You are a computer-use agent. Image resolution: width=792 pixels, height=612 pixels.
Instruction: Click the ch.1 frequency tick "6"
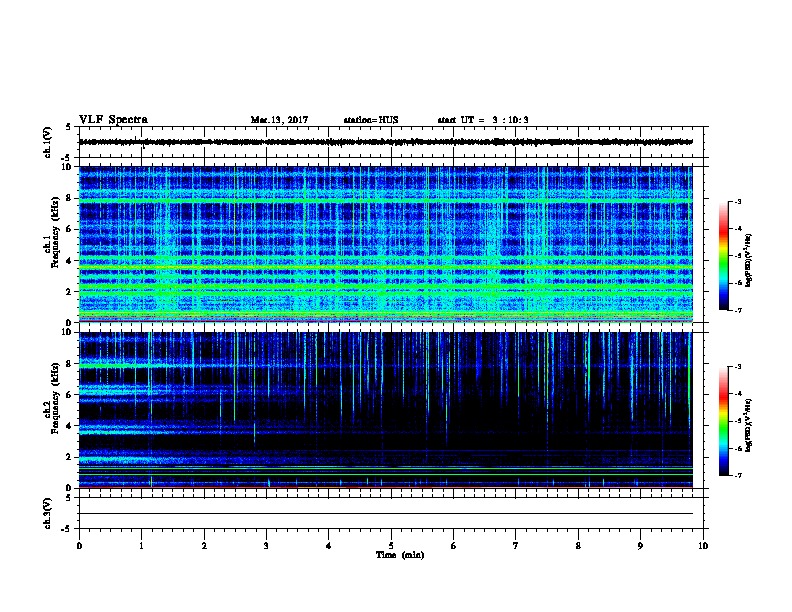click(x=70, y=230)
